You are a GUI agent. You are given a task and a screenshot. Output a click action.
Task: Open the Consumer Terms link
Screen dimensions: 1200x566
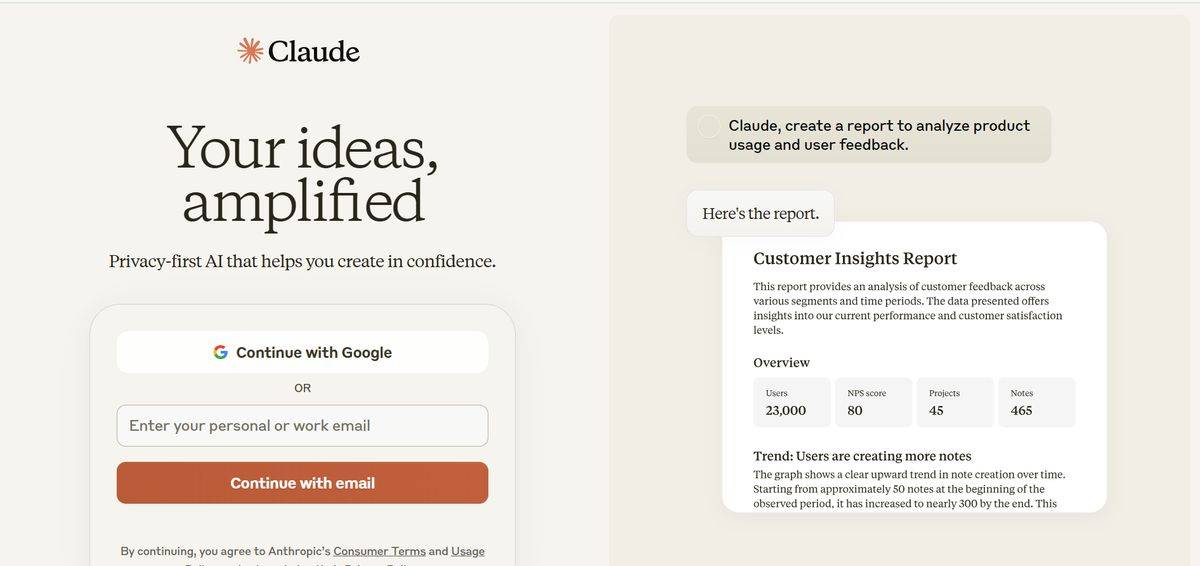[x=379, y=551]
